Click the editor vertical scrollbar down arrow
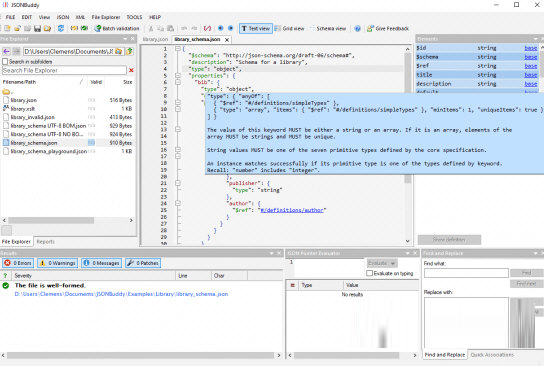The height and width of the screenshot is (366, 544). (408, 241)
